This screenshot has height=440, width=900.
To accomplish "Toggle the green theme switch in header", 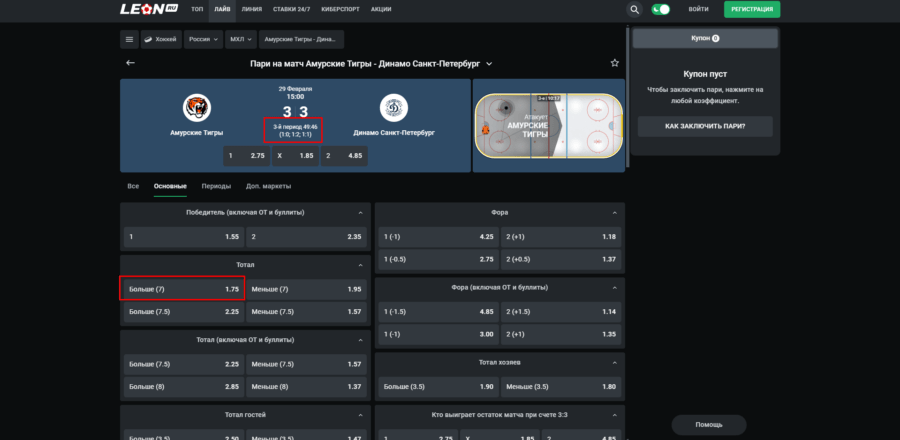I will pyautogui.click(x=660, y=9).
